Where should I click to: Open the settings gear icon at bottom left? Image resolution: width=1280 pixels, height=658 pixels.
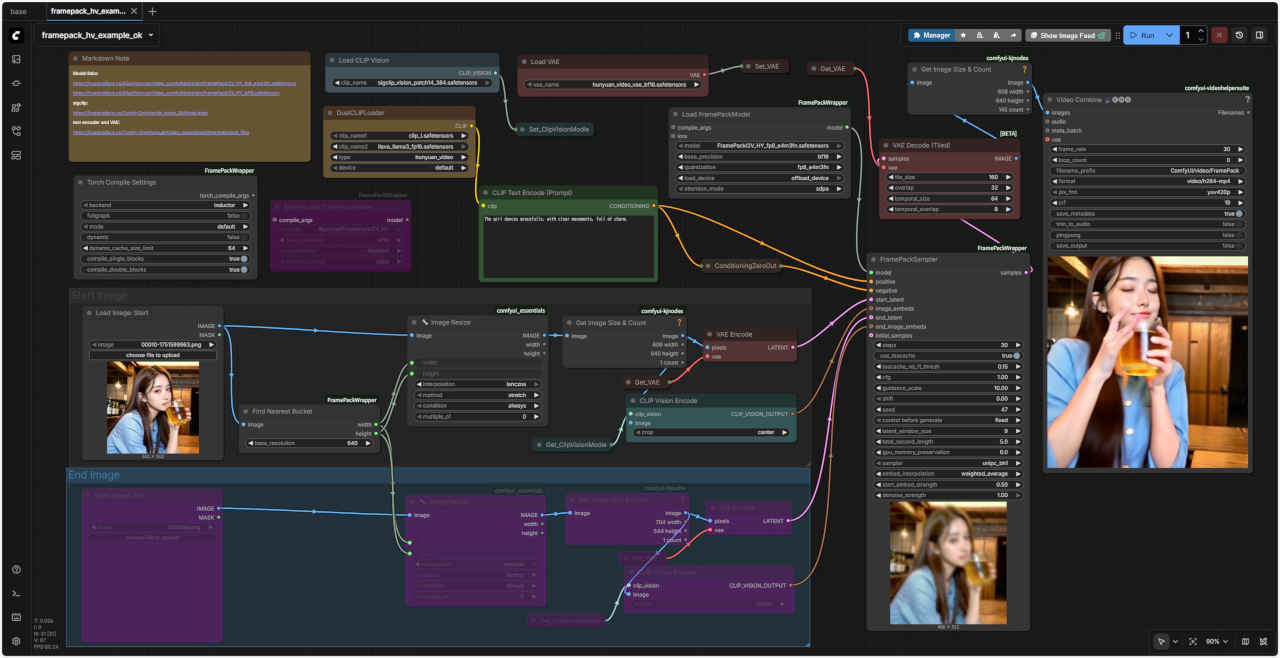(16, 641)
